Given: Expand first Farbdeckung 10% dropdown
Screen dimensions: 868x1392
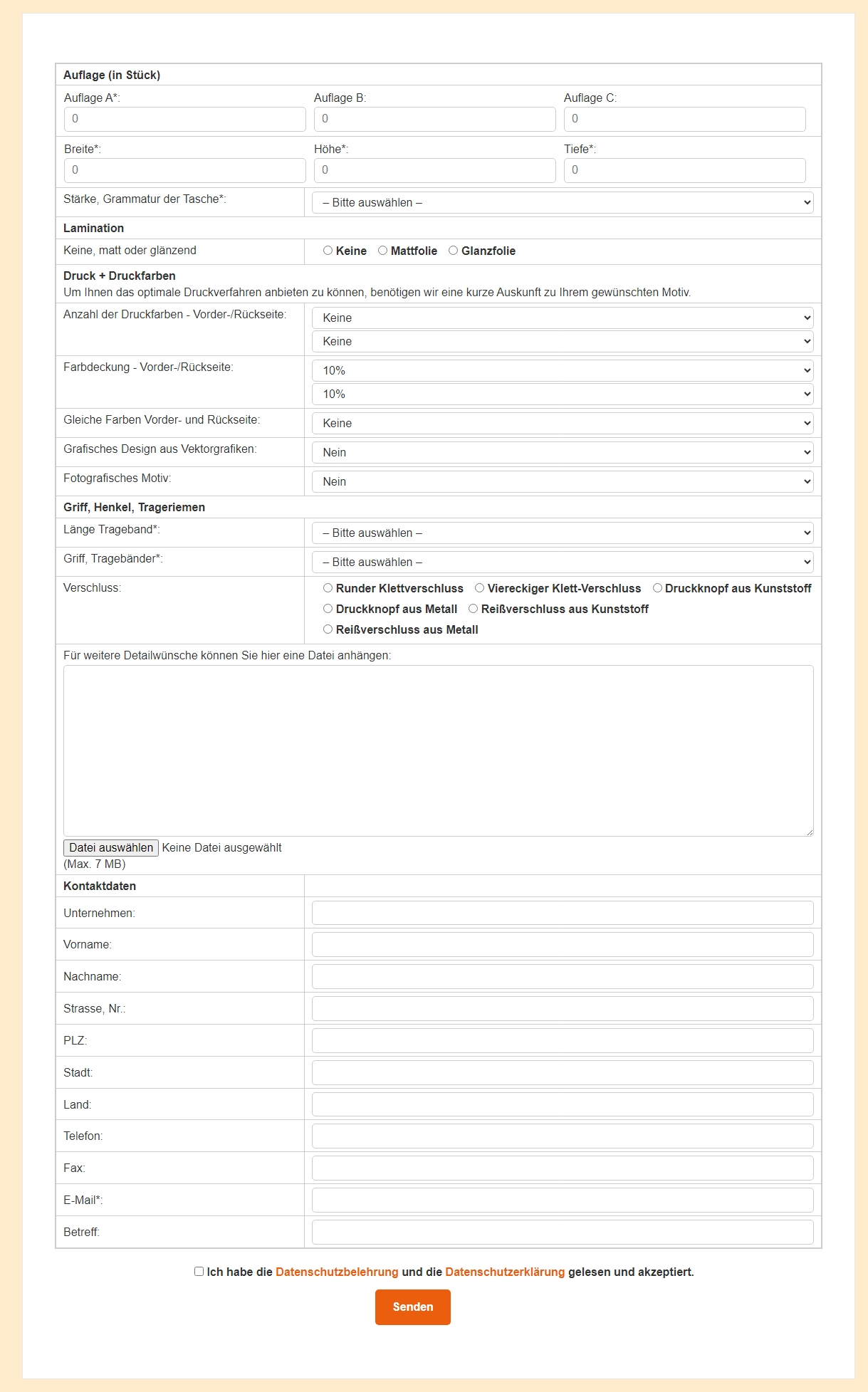Looking at the screenshot, I should pyautogui.click(x=563, y=370).
